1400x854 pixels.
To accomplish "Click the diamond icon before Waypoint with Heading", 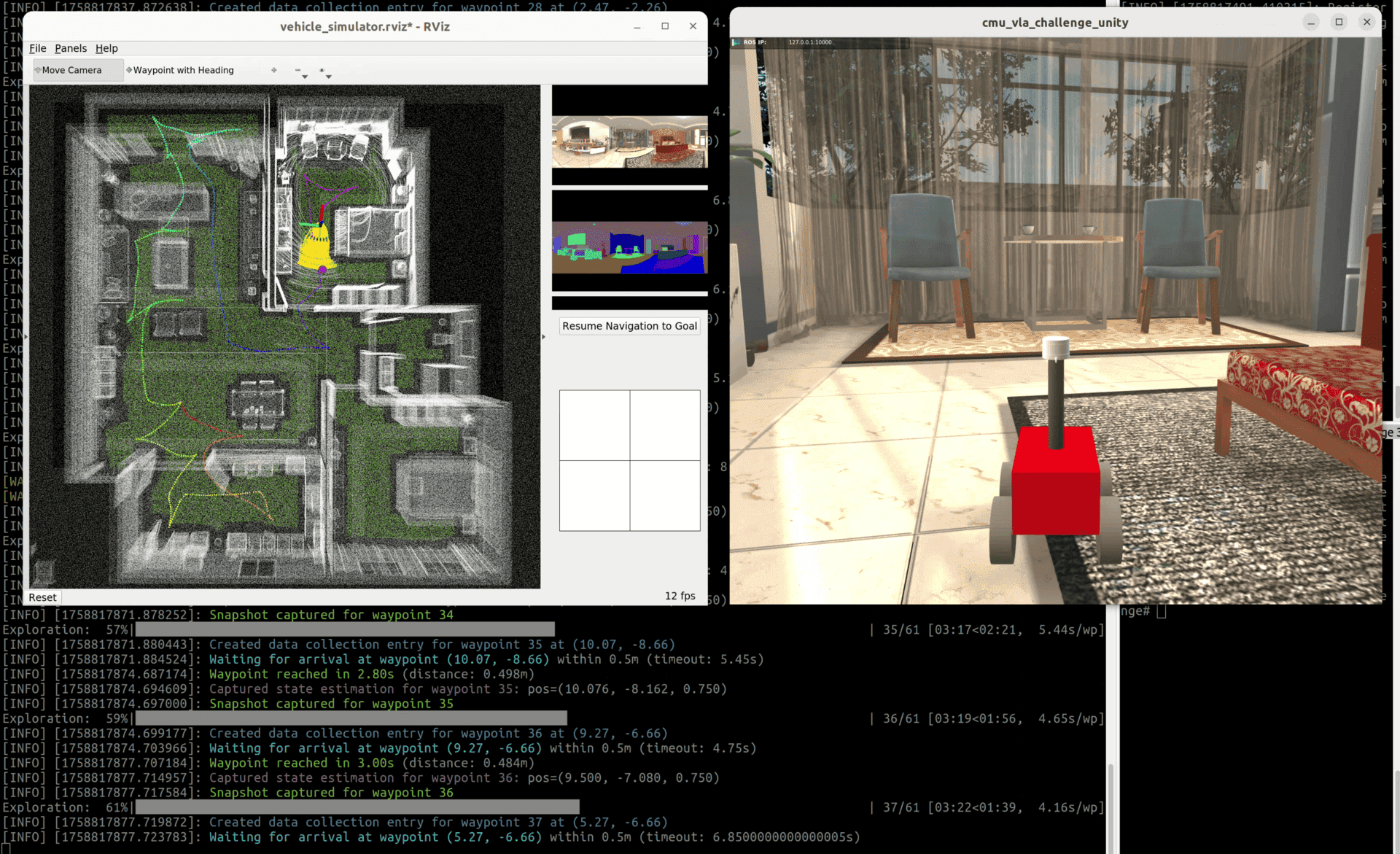I will [129, 70].
